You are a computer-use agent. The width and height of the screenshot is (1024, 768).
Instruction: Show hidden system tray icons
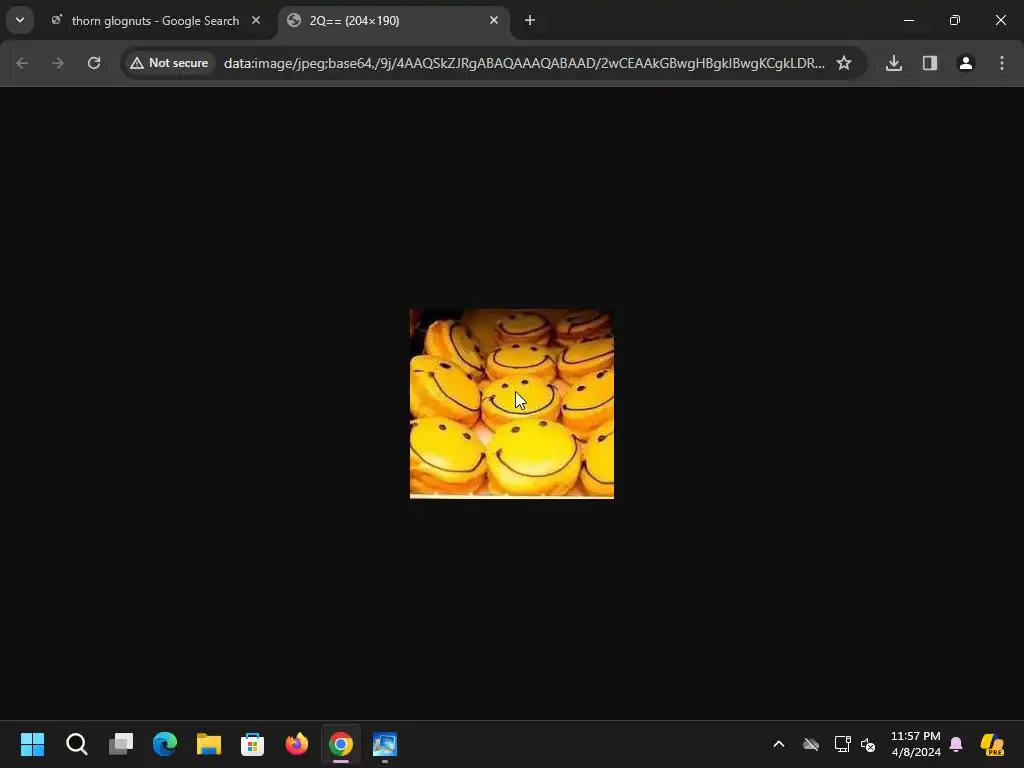(778, 744)
